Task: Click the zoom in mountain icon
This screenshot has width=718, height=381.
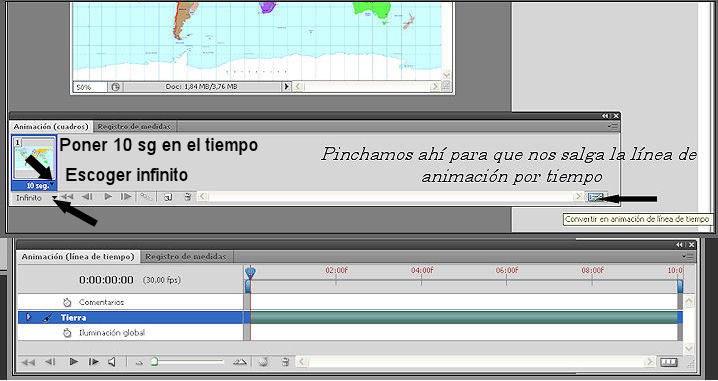Action: (239, 362)
